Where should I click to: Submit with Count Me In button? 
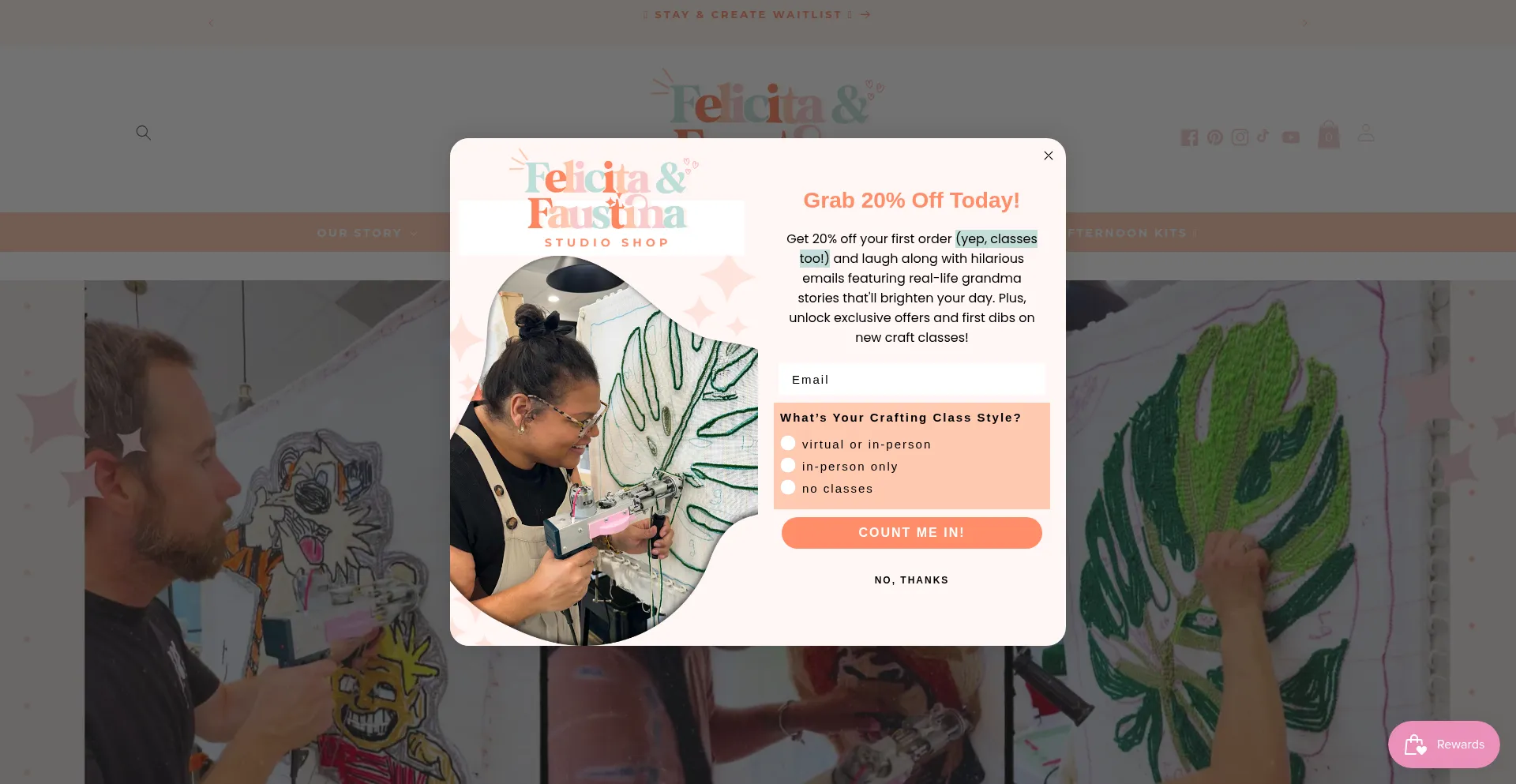[911, 533]
